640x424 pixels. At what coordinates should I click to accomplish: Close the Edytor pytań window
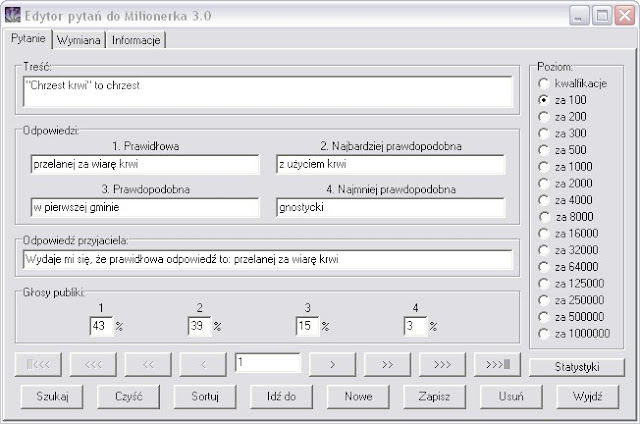[625, 16]
